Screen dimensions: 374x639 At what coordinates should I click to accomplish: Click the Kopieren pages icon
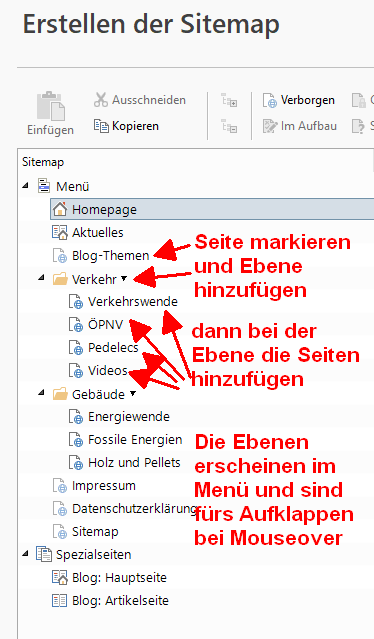[x=101, y=126]
